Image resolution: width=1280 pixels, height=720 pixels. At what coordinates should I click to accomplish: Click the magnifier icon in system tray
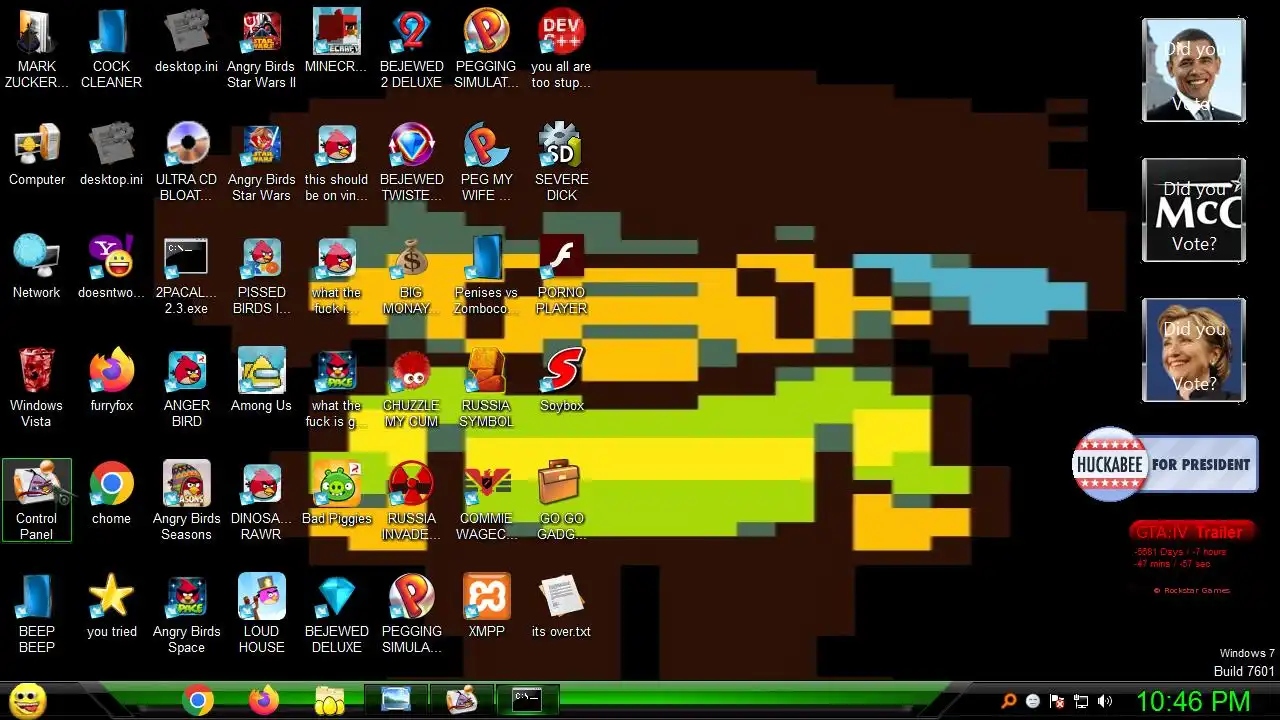pyautogui.click(x=1009, y=702)
